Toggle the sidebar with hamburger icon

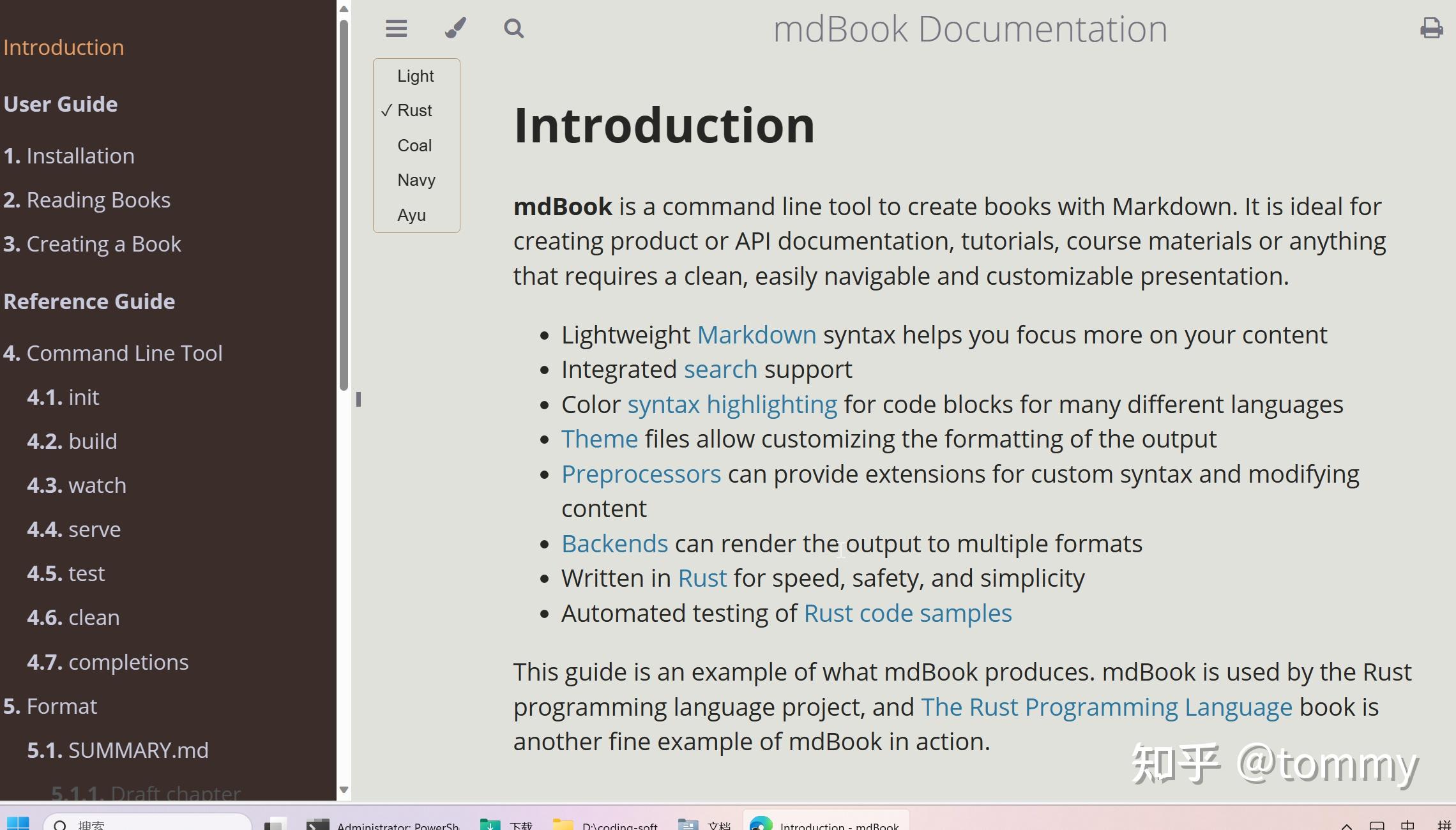click(396, 29)
